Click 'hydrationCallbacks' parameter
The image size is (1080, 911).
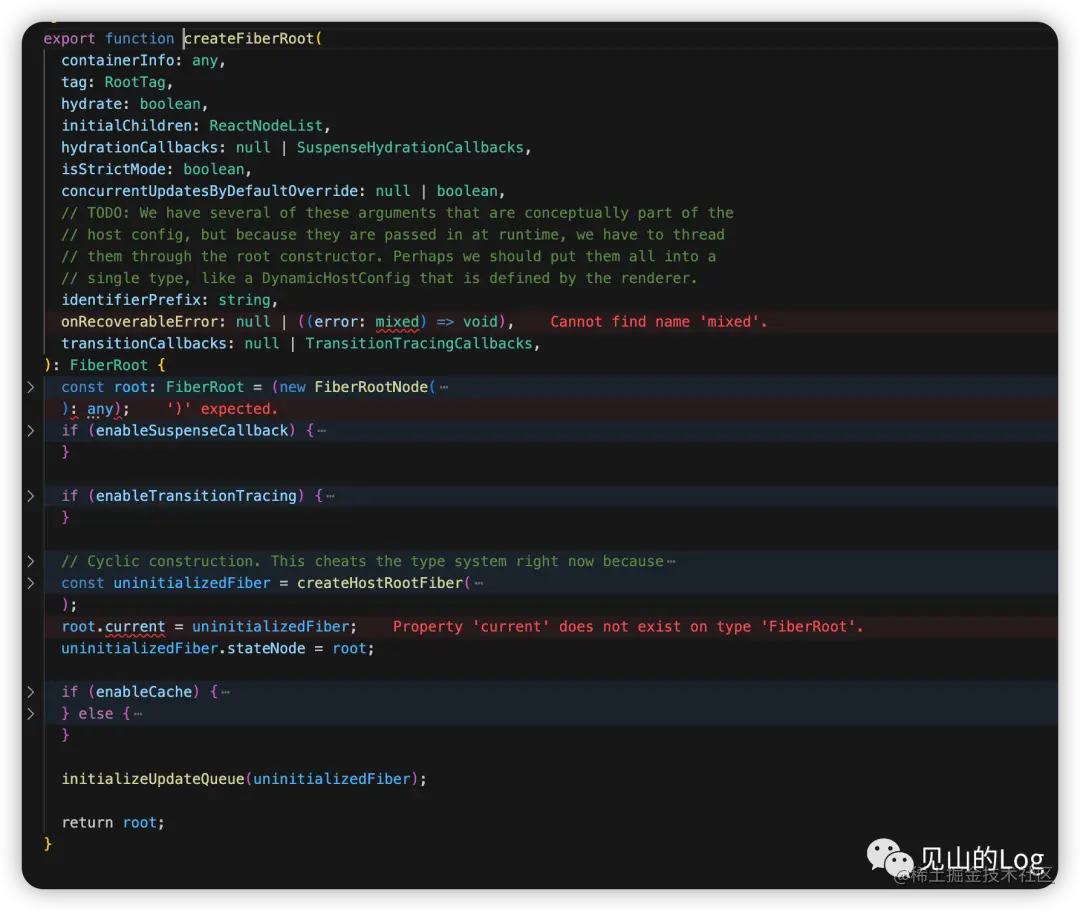140,147
